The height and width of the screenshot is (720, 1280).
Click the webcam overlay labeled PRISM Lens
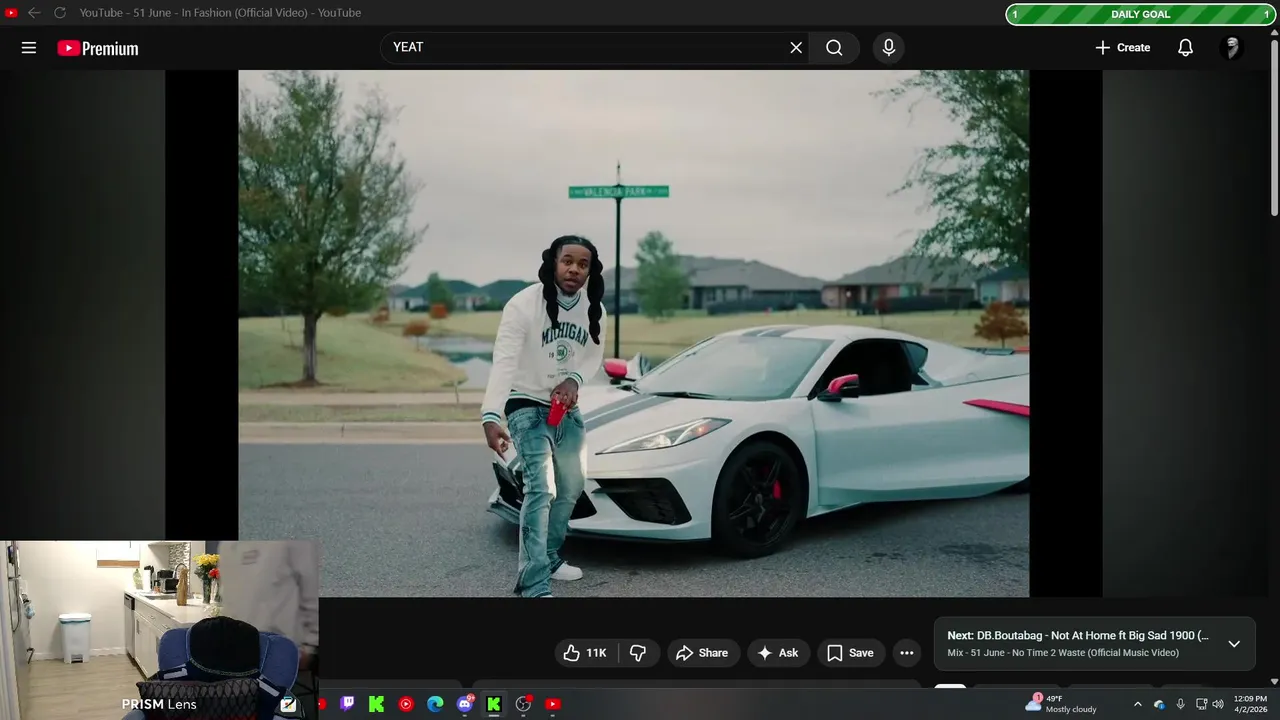(160, 630)
